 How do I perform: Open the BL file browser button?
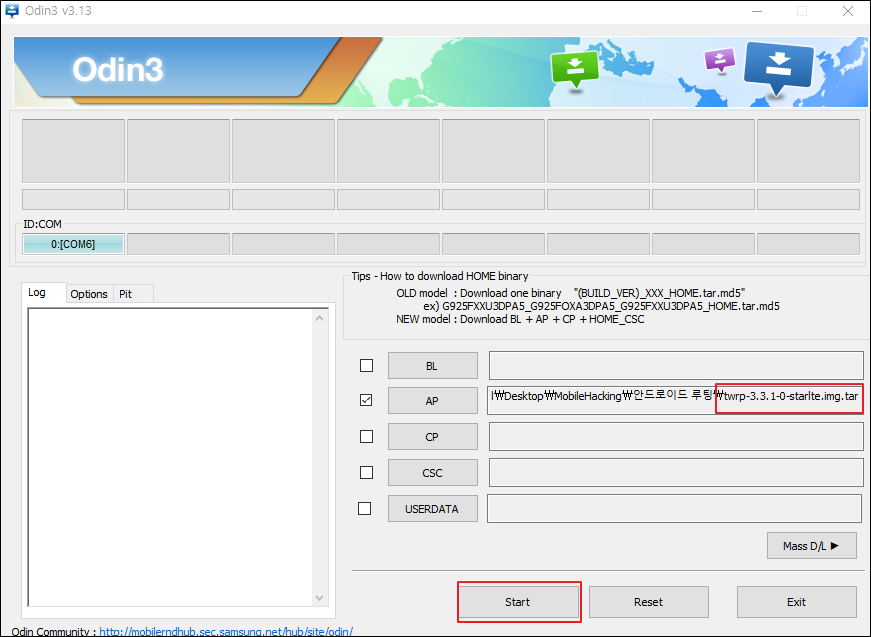[432, 365]
